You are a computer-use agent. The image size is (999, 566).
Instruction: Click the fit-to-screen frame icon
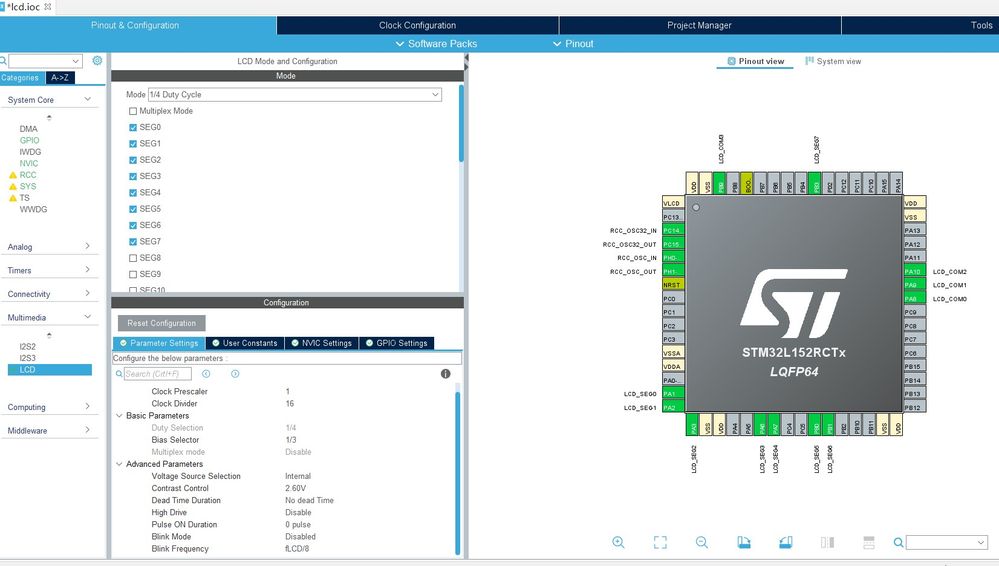coord(660,542)
